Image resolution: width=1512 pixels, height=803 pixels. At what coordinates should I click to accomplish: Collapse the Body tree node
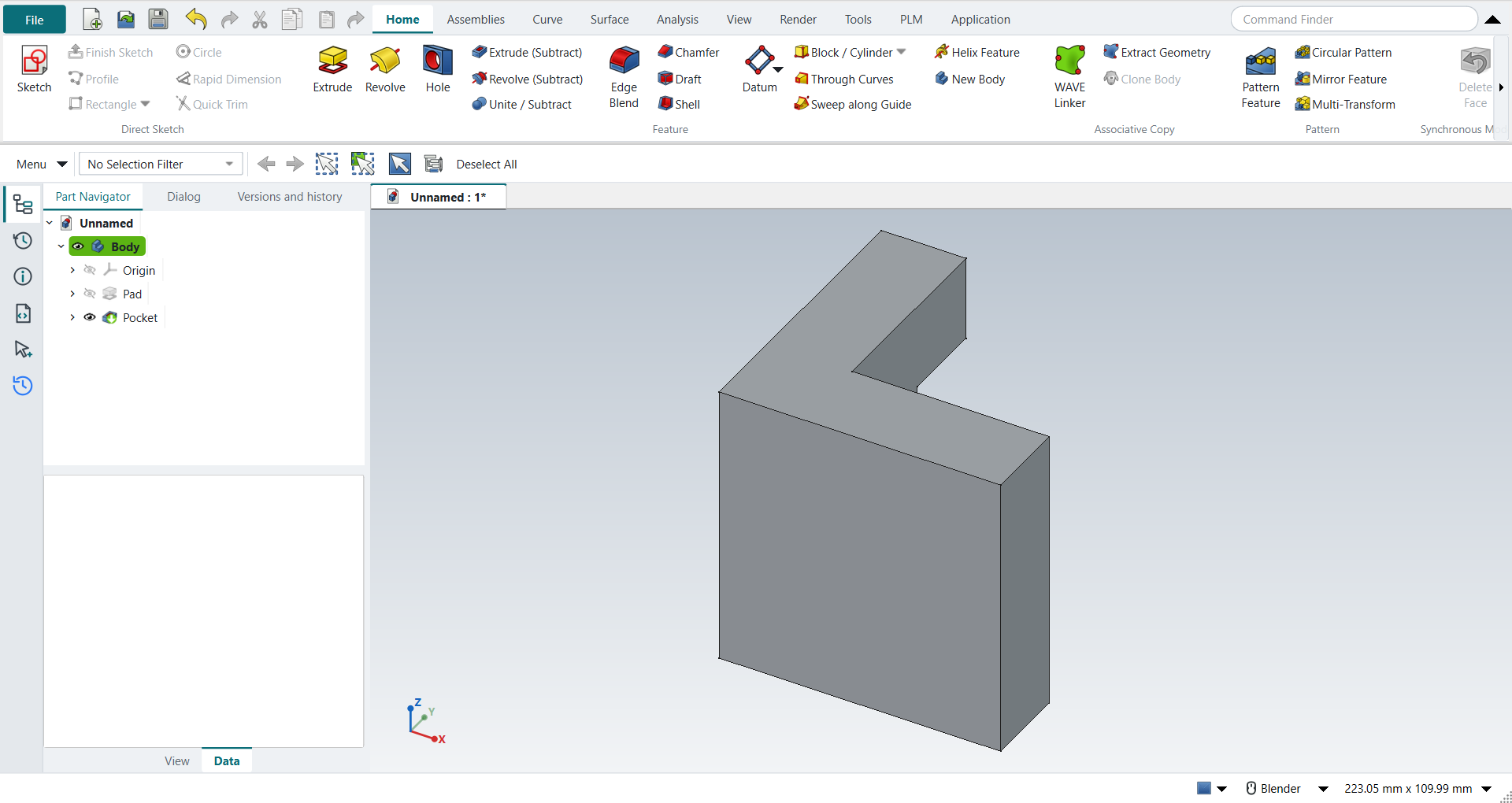click(x=61, y=246)
